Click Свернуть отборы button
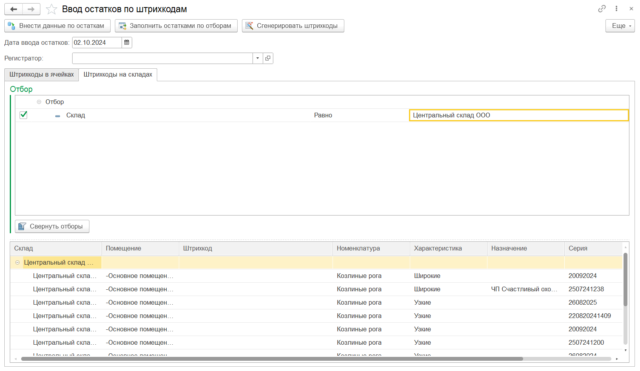 click(x=52, y=226)
